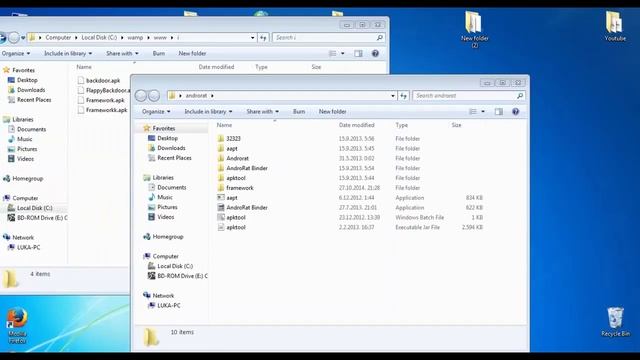Click androrat breadcrumb in address bar
Viewport: 640px width, 360px height.
(x=196, y=96)
